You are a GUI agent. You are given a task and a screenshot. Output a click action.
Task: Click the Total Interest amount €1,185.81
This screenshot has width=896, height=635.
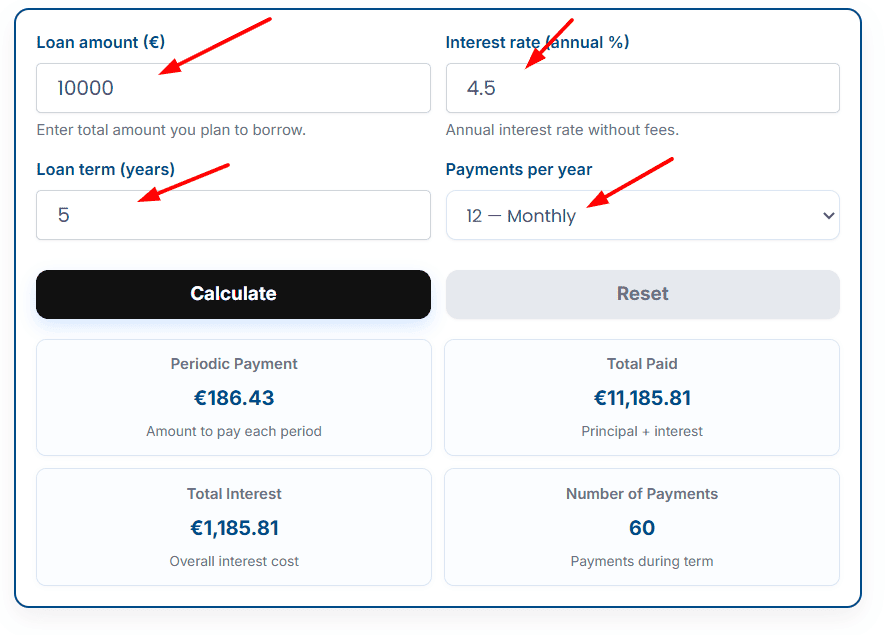233,528
